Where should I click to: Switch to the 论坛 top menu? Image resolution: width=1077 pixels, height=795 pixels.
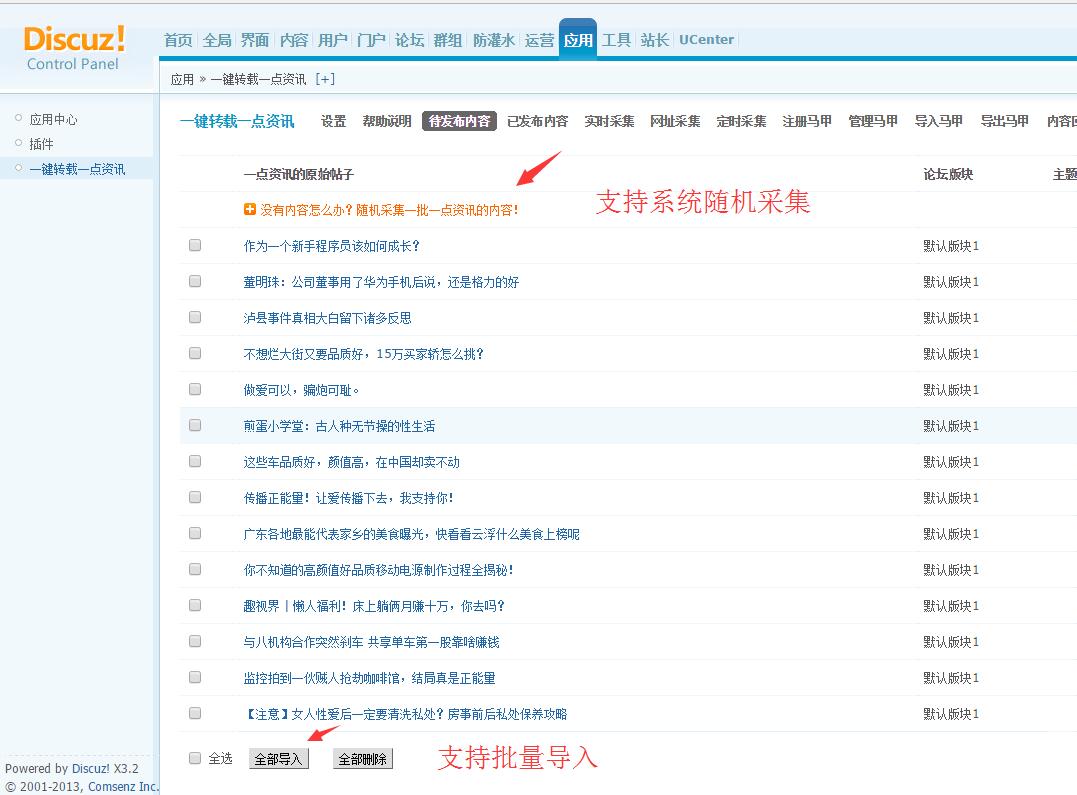[x=409, y=40]
